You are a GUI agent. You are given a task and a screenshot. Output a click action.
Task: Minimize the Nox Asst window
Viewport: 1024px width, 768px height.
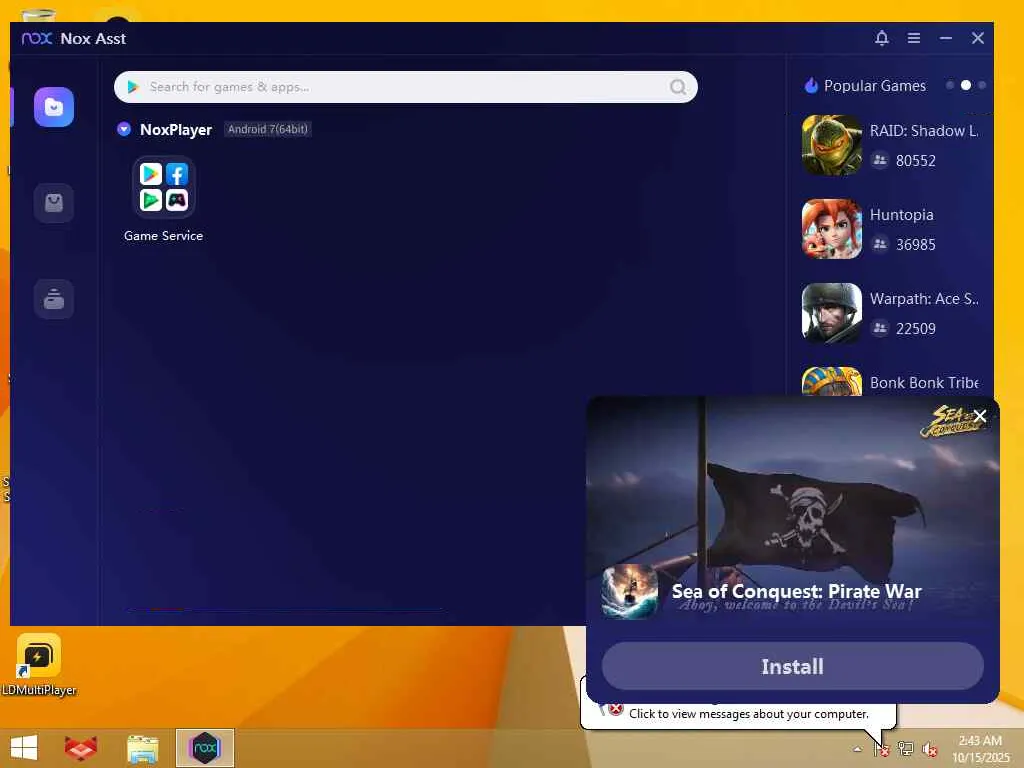click(946, 38)
